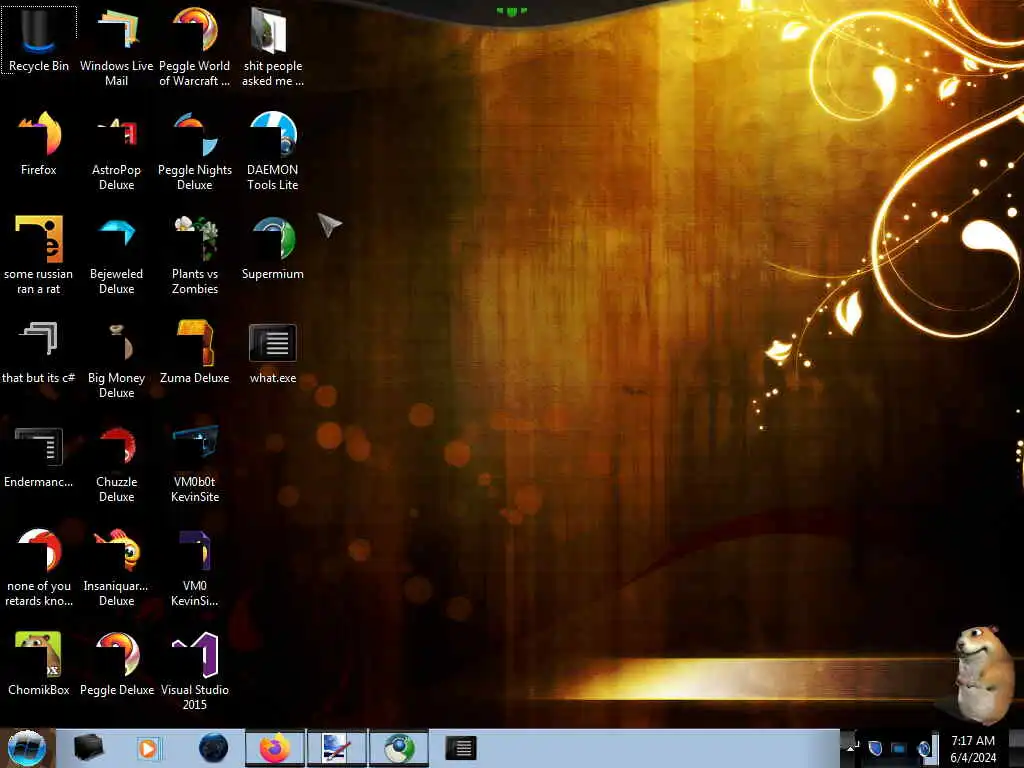Select the 'that but its c#' icon
Screen dimensions: 1024x768
click(x=39, y=352)
